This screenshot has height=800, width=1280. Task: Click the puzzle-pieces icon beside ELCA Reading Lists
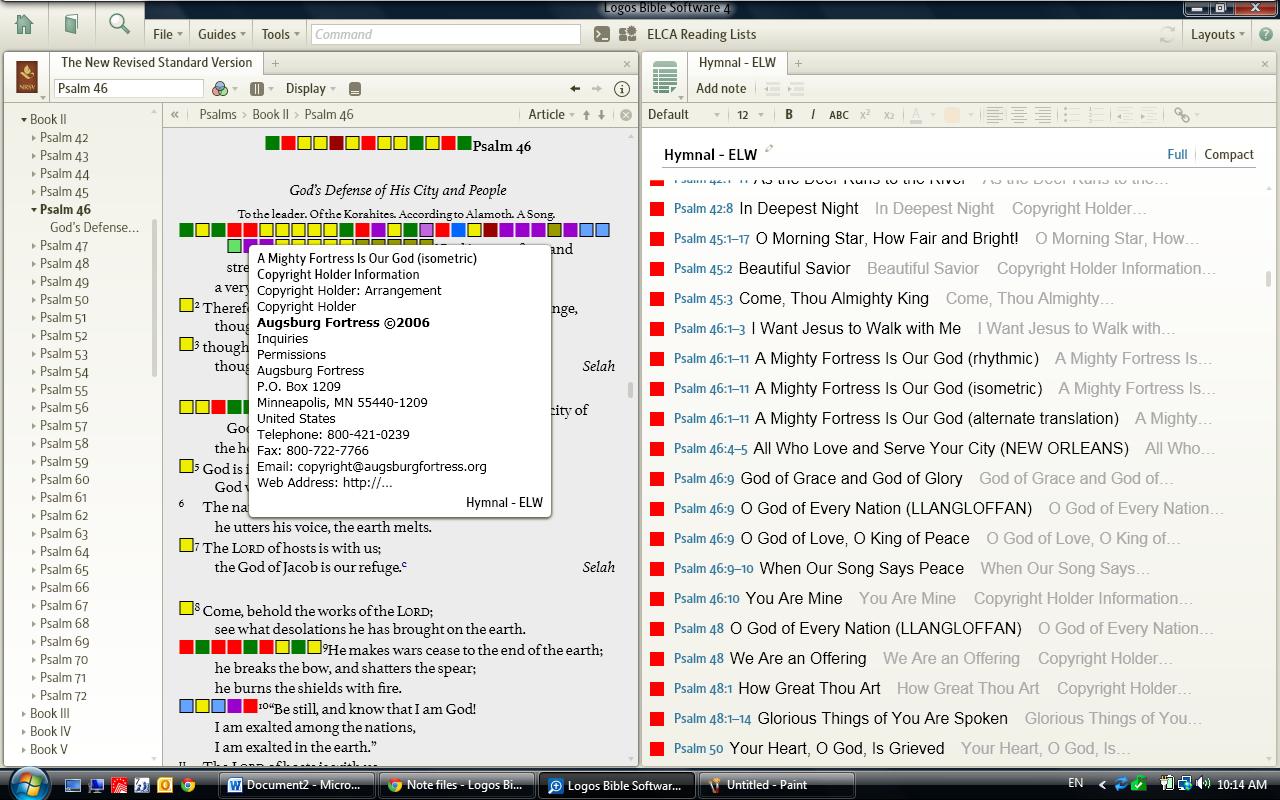coord(628,34)
